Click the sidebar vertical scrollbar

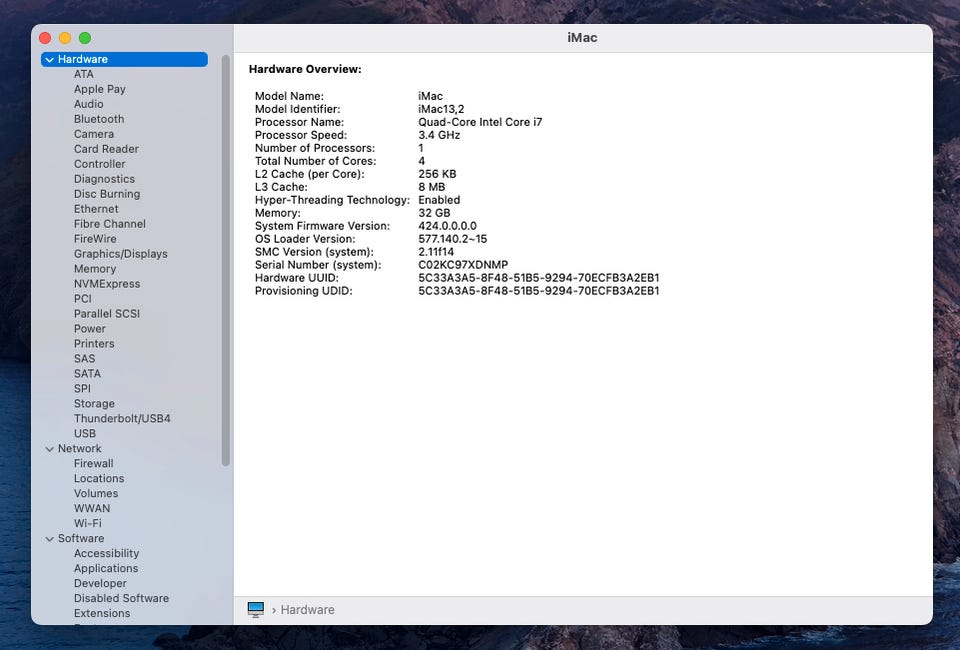click(x=226, y=260)
